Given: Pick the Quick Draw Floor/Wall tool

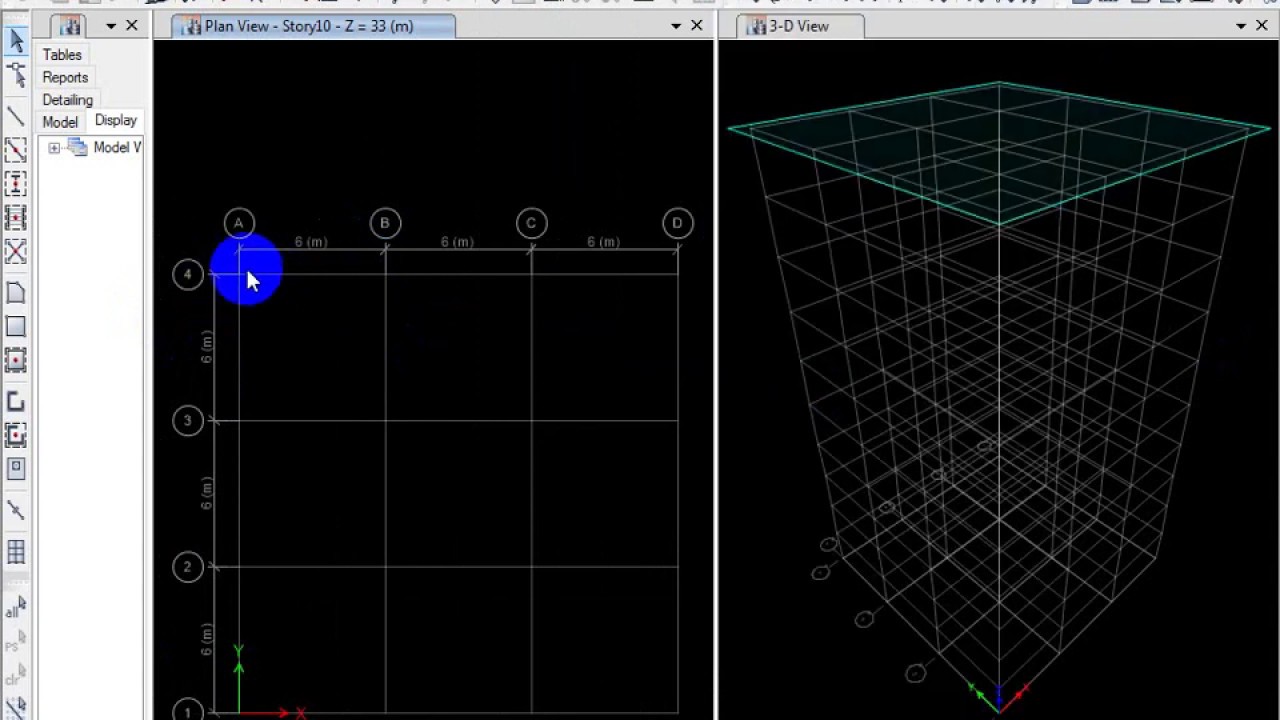Looking at the screenshot, I should pos(16,360).
